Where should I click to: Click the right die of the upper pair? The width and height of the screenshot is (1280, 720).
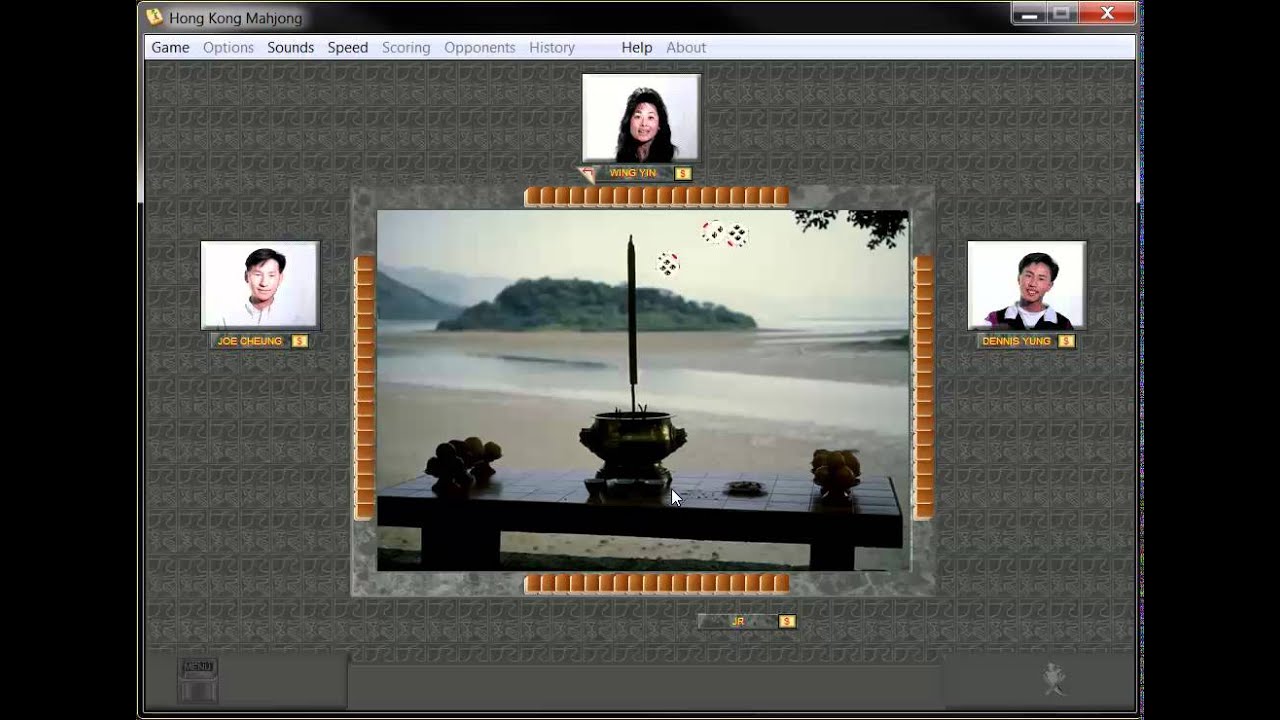pos(737,236)
